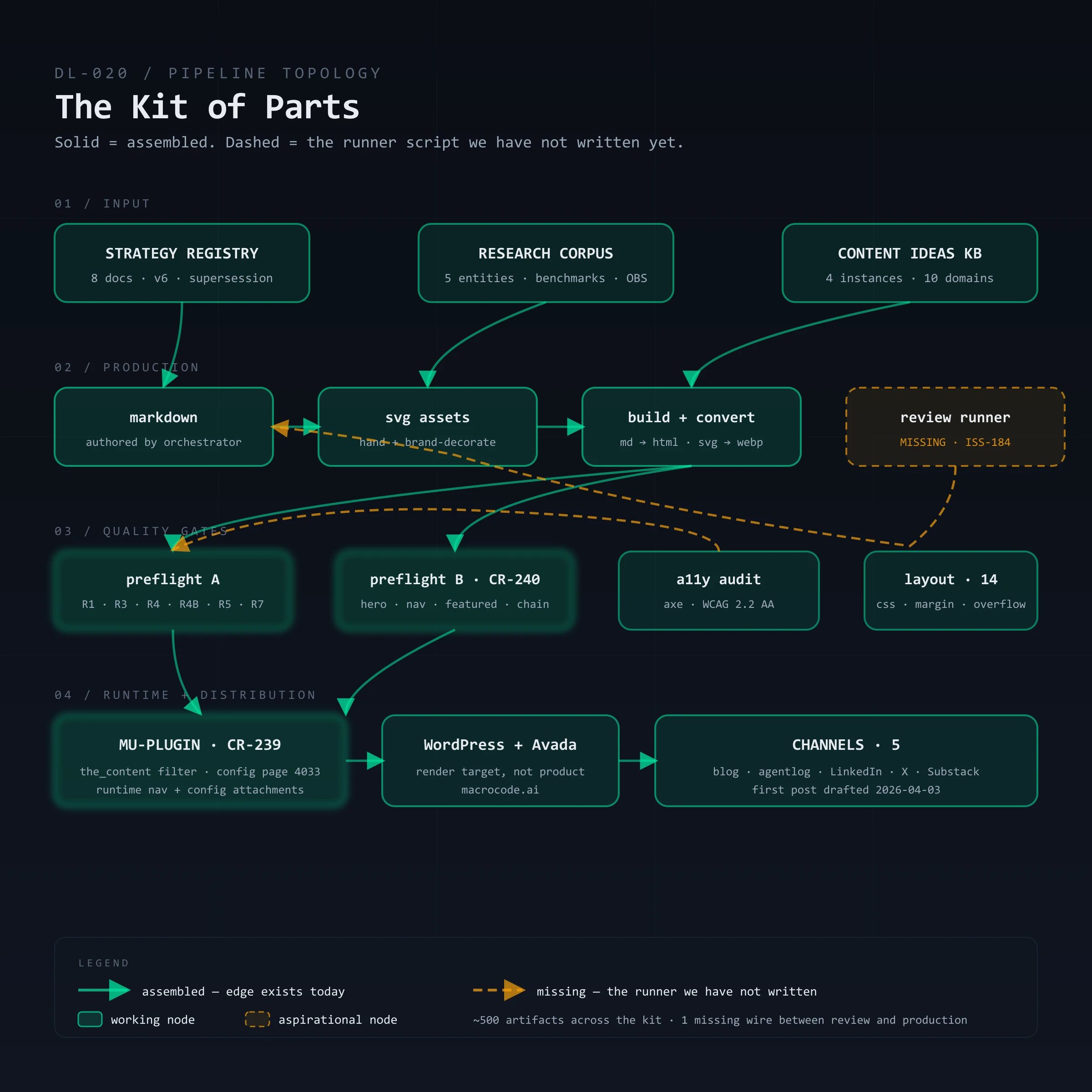Viewport: 1092px width, 1092px height.
Task: Click arrowhead between svg assets and build
Action: (576, 427)
